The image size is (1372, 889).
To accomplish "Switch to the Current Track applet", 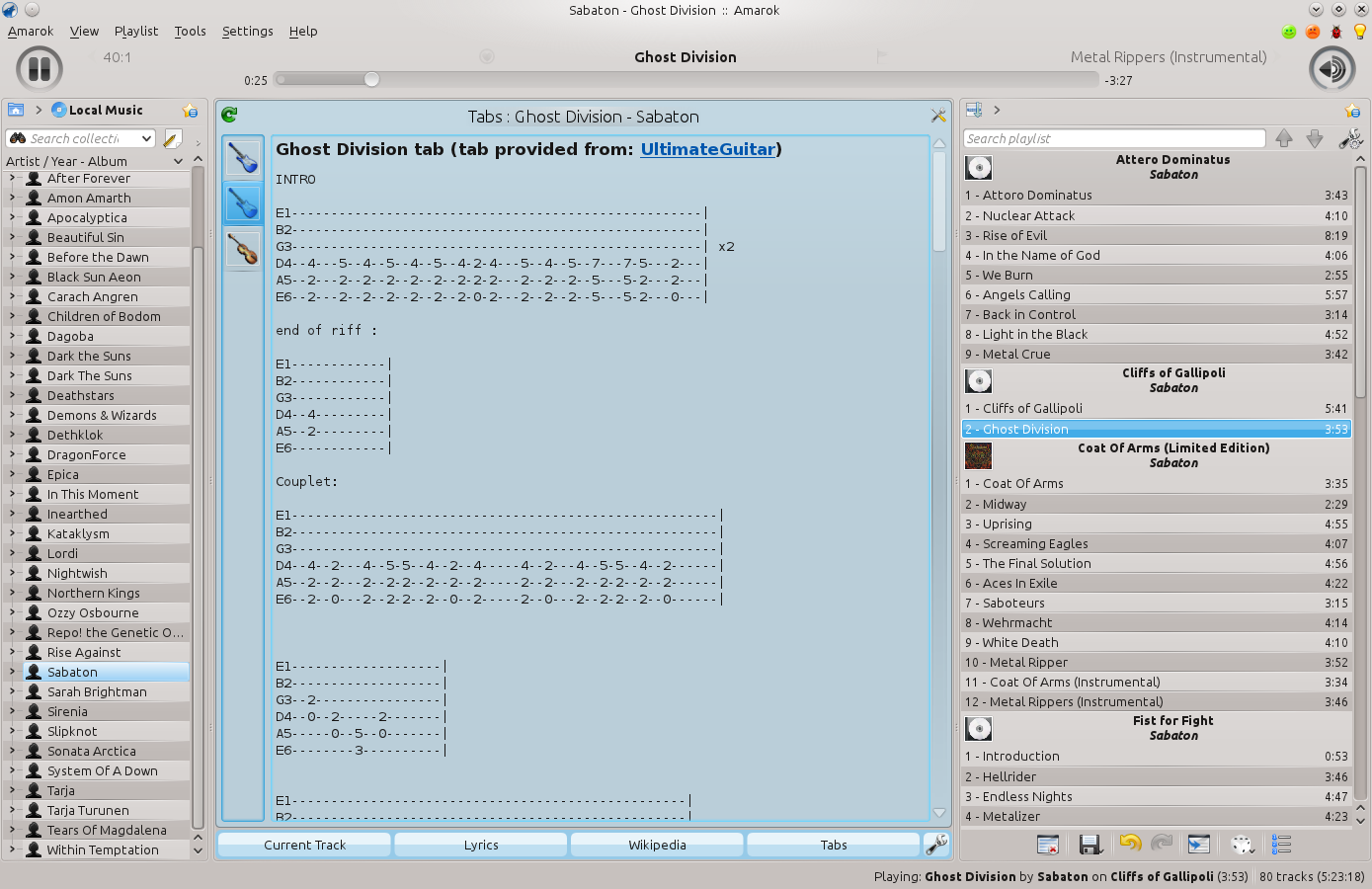I will 304,845.
